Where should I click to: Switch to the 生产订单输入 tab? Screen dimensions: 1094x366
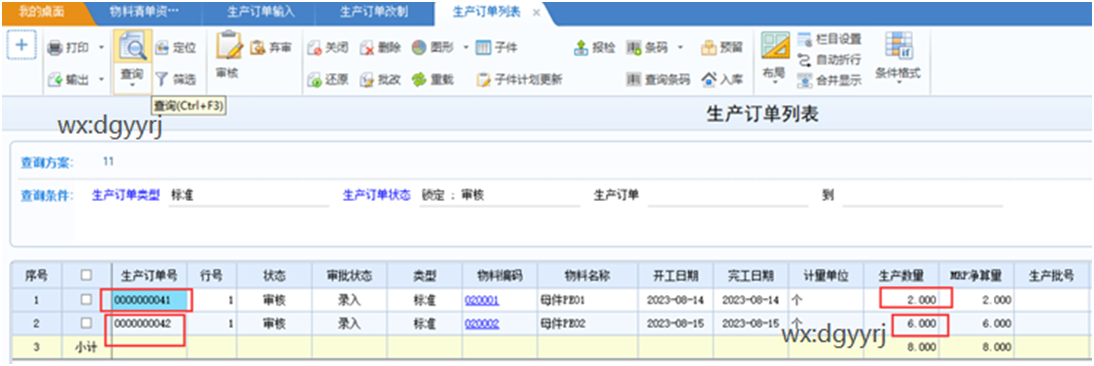tap(261, 12)
